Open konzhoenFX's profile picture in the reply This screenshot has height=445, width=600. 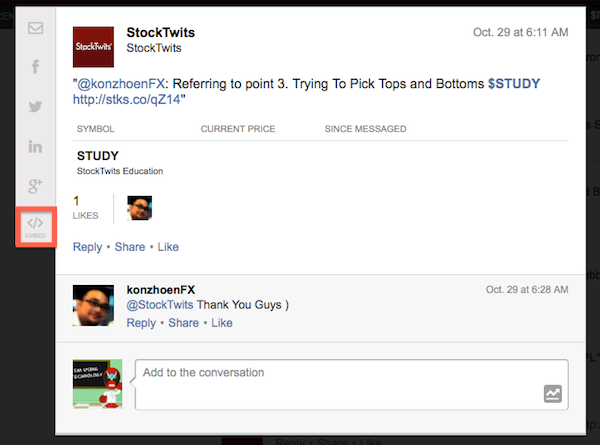pos(93,305)
